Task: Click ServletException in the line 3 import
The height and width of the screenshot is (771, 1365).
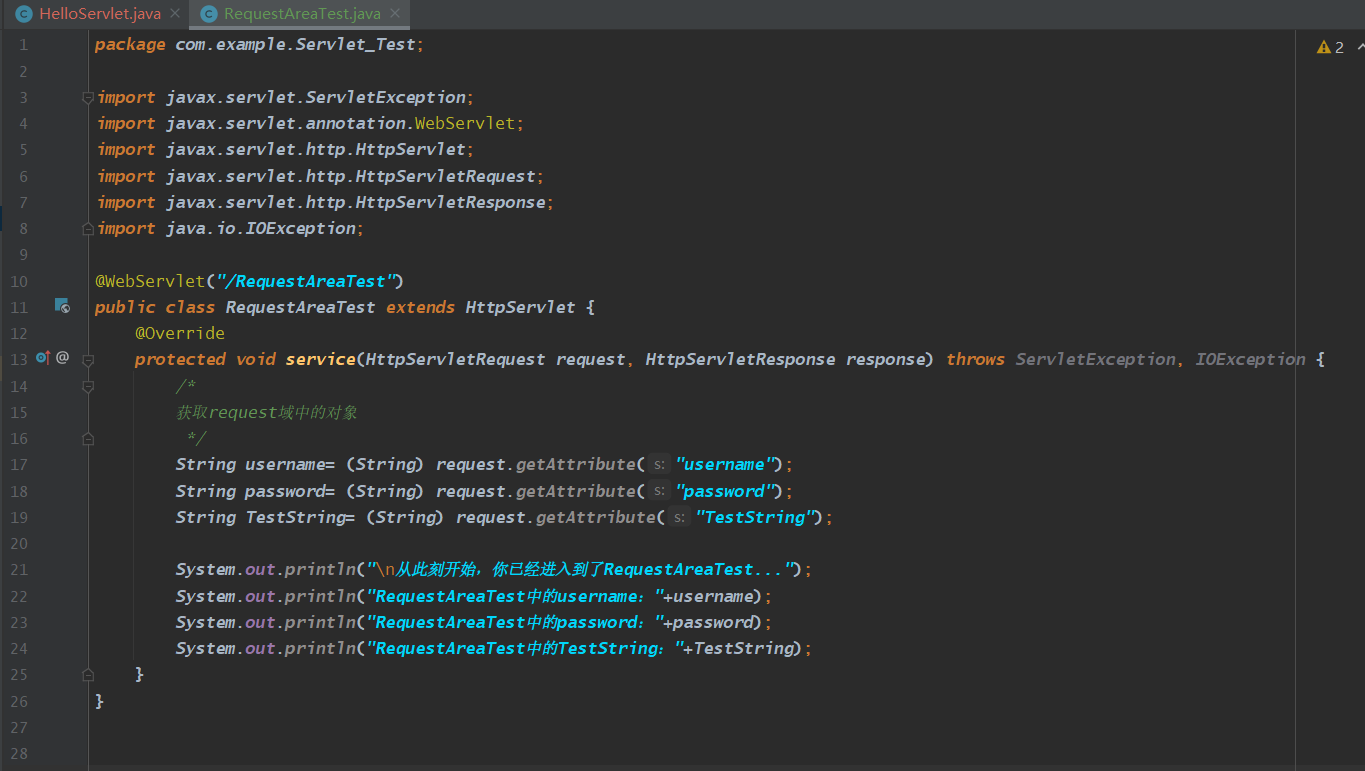Action: click(386, 97)
